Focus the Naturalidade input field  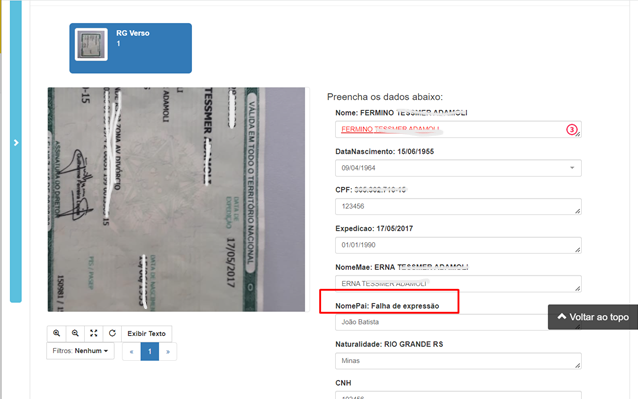458,361
